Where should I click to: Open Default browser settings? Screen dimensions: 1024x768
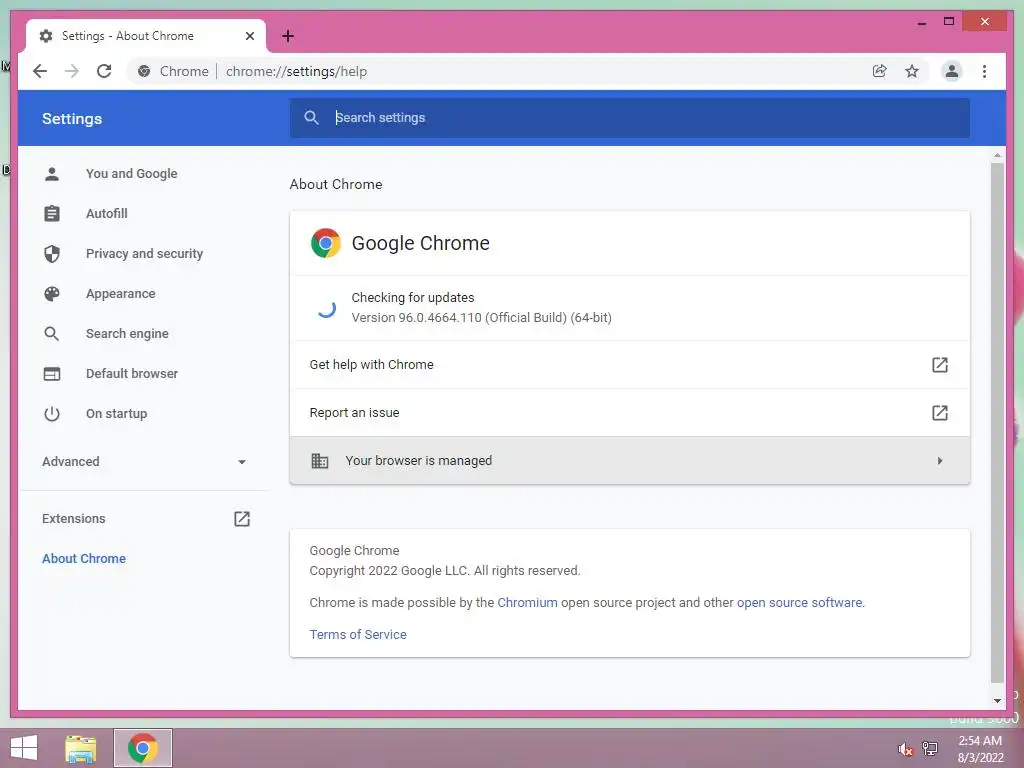(x=132, y=374)
